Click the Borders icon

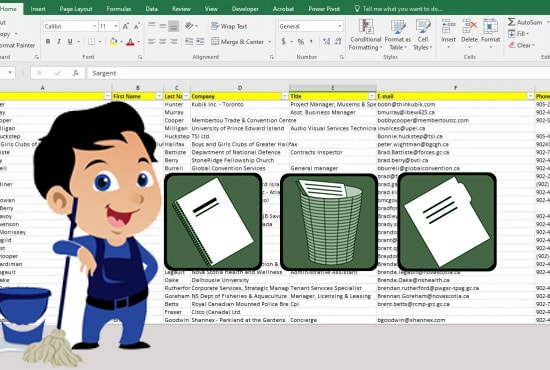92,42
